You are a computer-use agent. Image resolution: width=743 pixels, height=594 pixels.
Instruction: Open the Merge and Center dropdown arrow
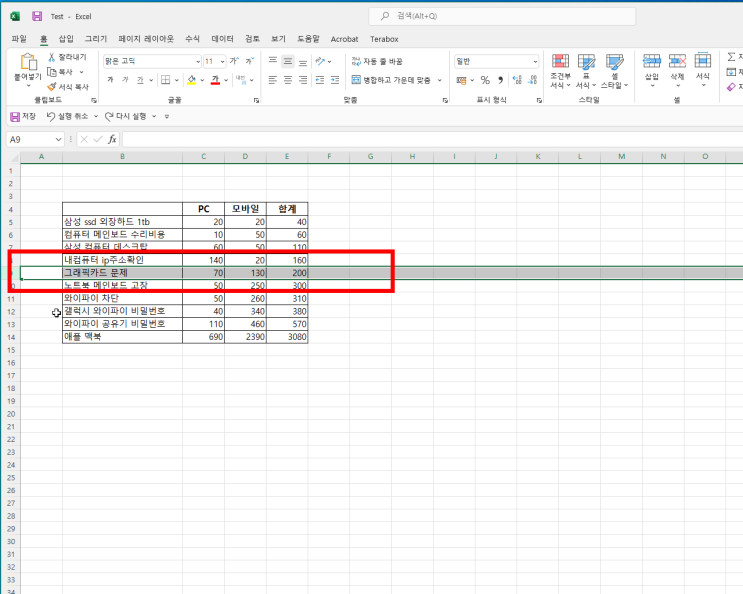click(x=439, y=80)
